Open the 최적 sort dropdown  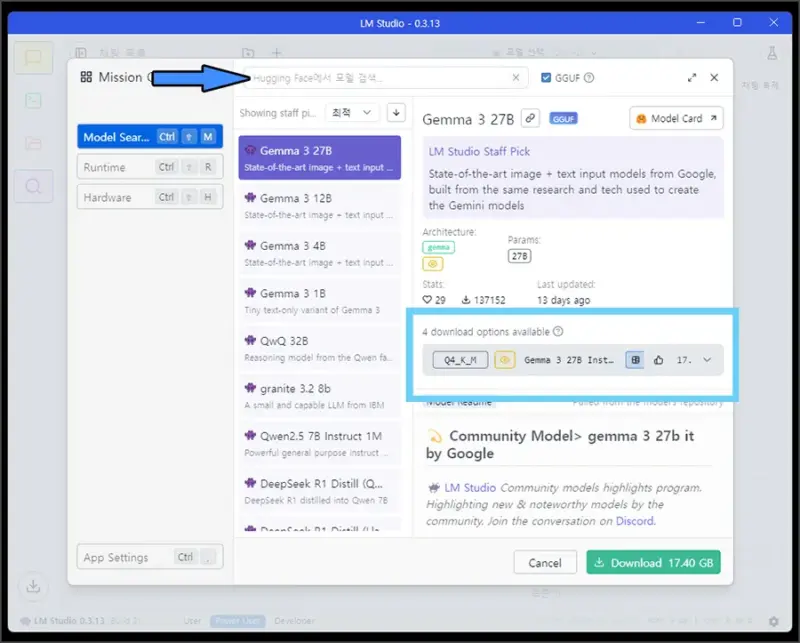click(352, 113)
